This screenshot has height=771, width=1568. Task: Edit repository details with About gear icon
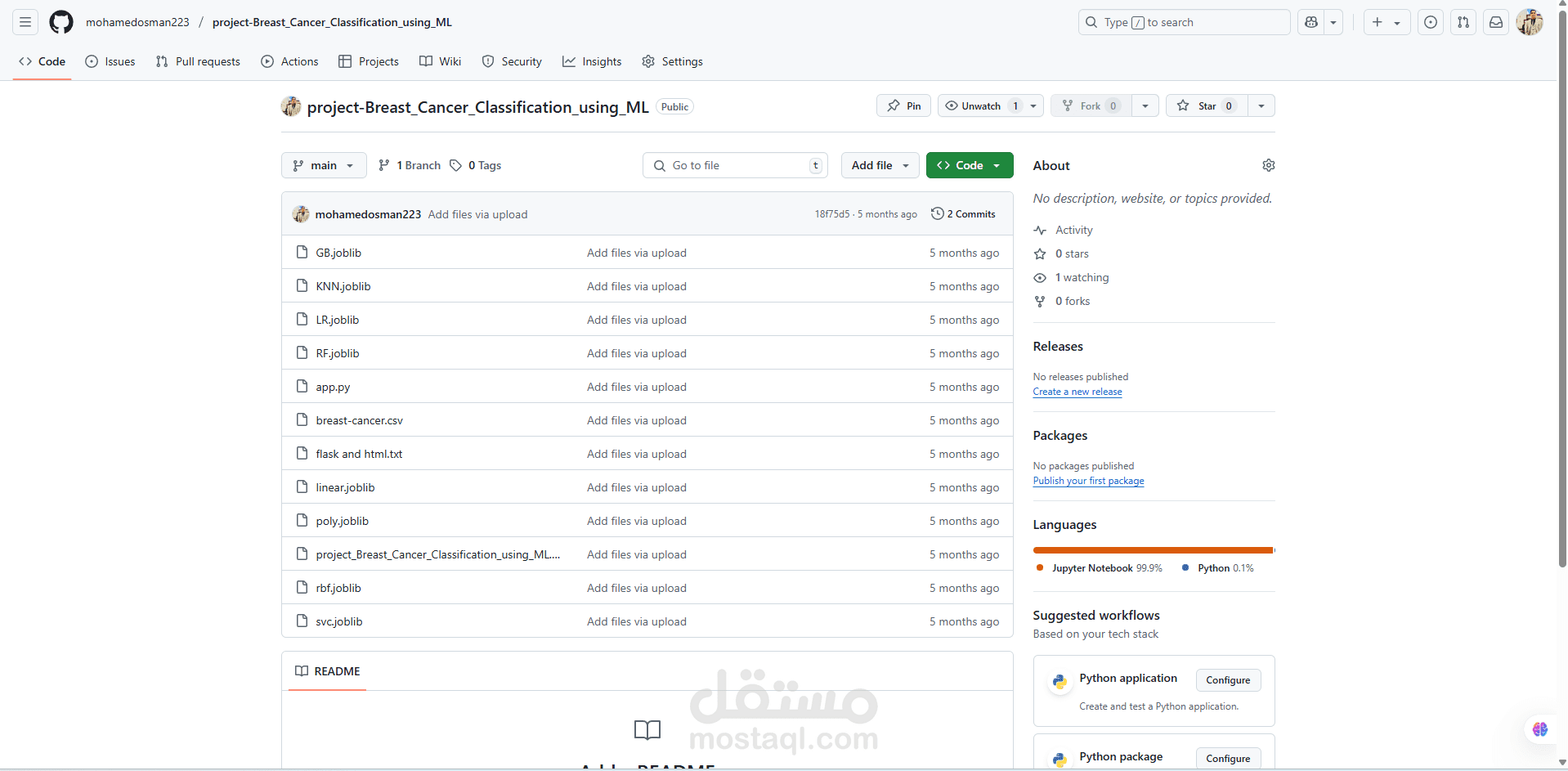click(x=1268, y=165)
